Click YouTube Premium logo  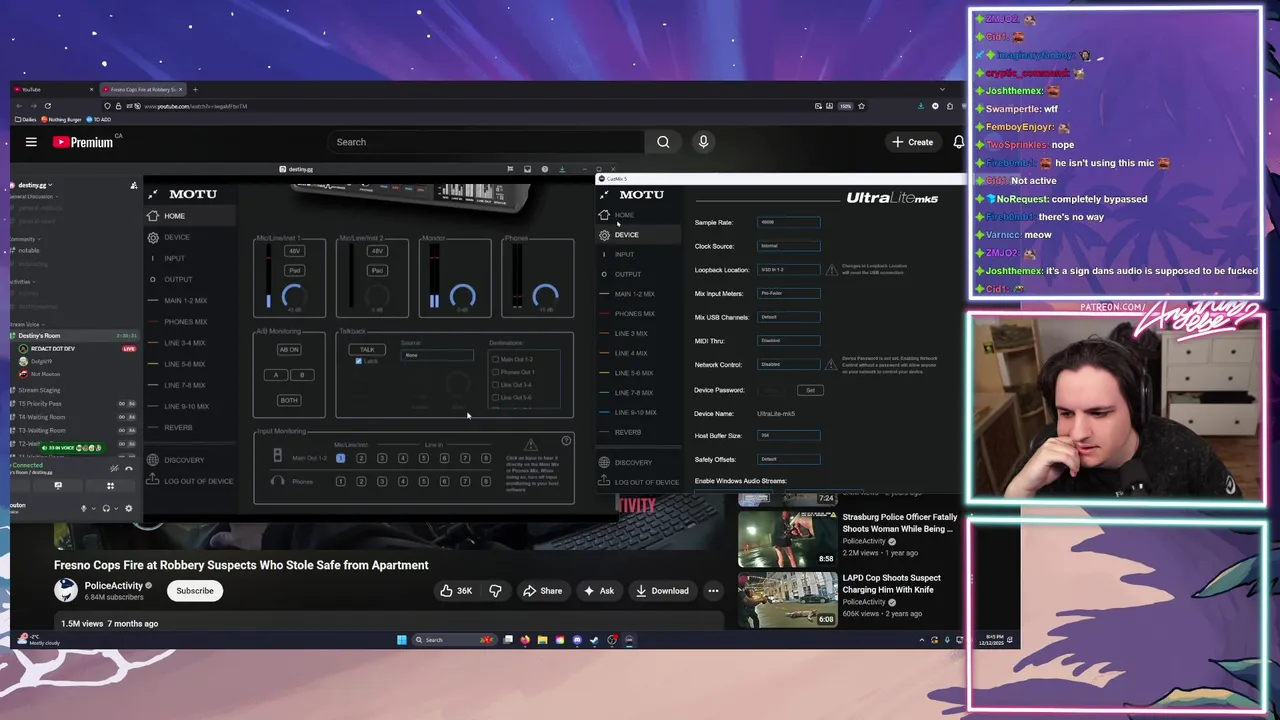point(84,142)
